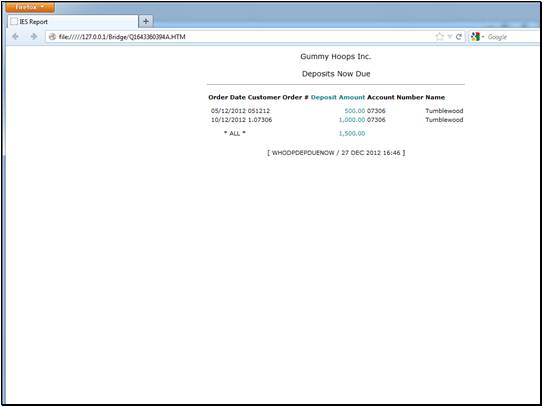Click the 1,500.00 total amount

[x=352, y=133]
